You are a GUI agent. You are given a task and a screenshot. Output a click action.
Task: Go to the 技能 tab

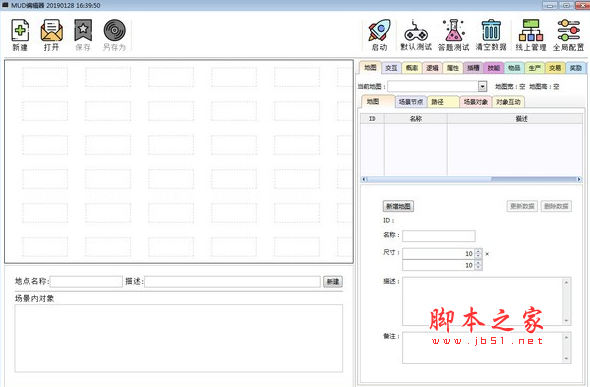pos(494,68)
